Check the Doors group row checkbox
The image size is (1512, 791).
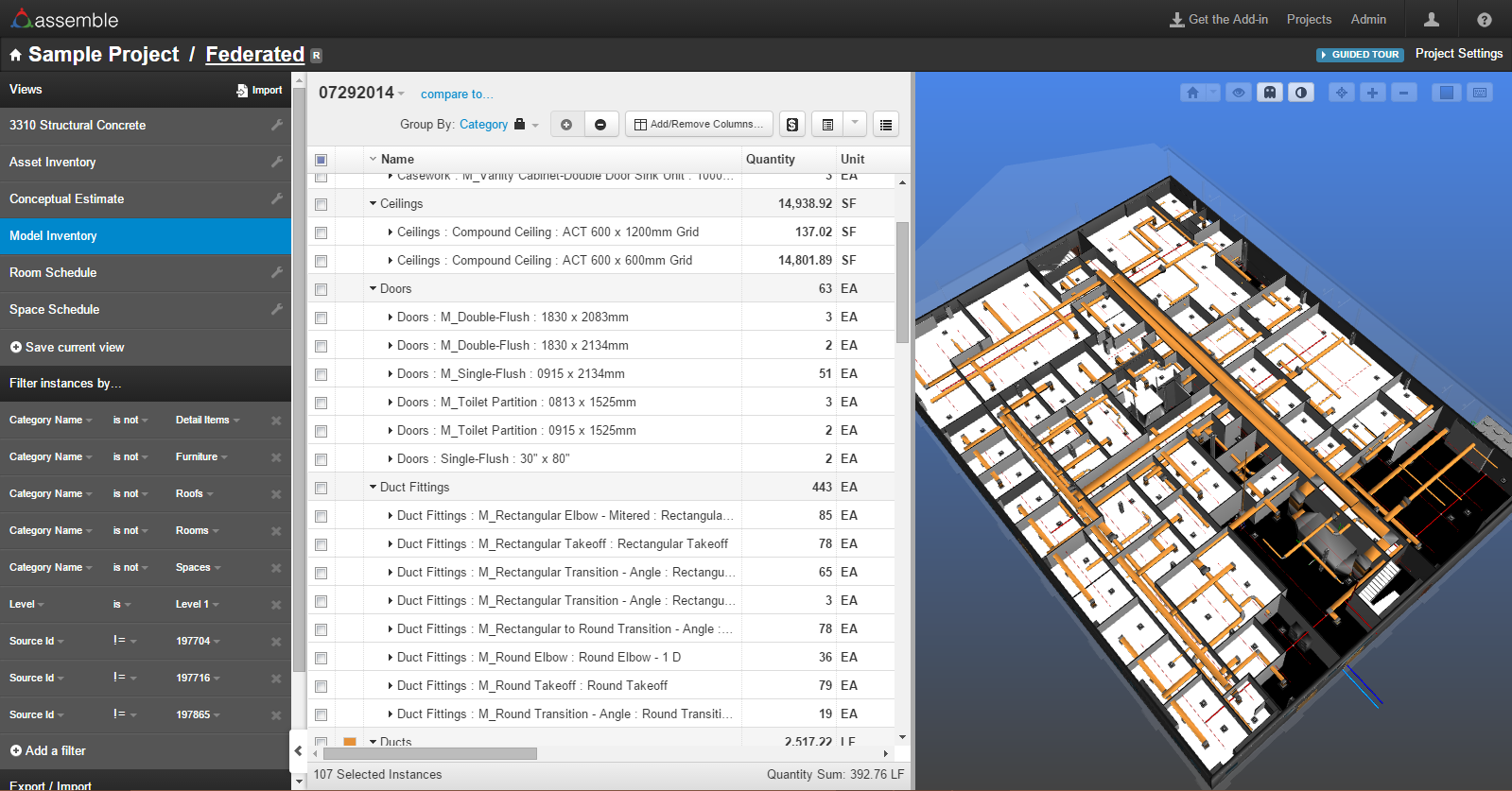(x=321, y=289)
